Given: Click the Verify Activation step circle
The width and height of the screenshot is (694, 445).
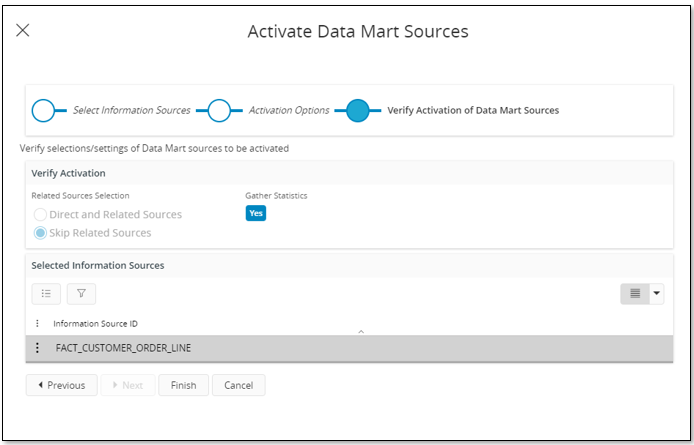Looking at the screenshot, I should (x=358, y=110).
